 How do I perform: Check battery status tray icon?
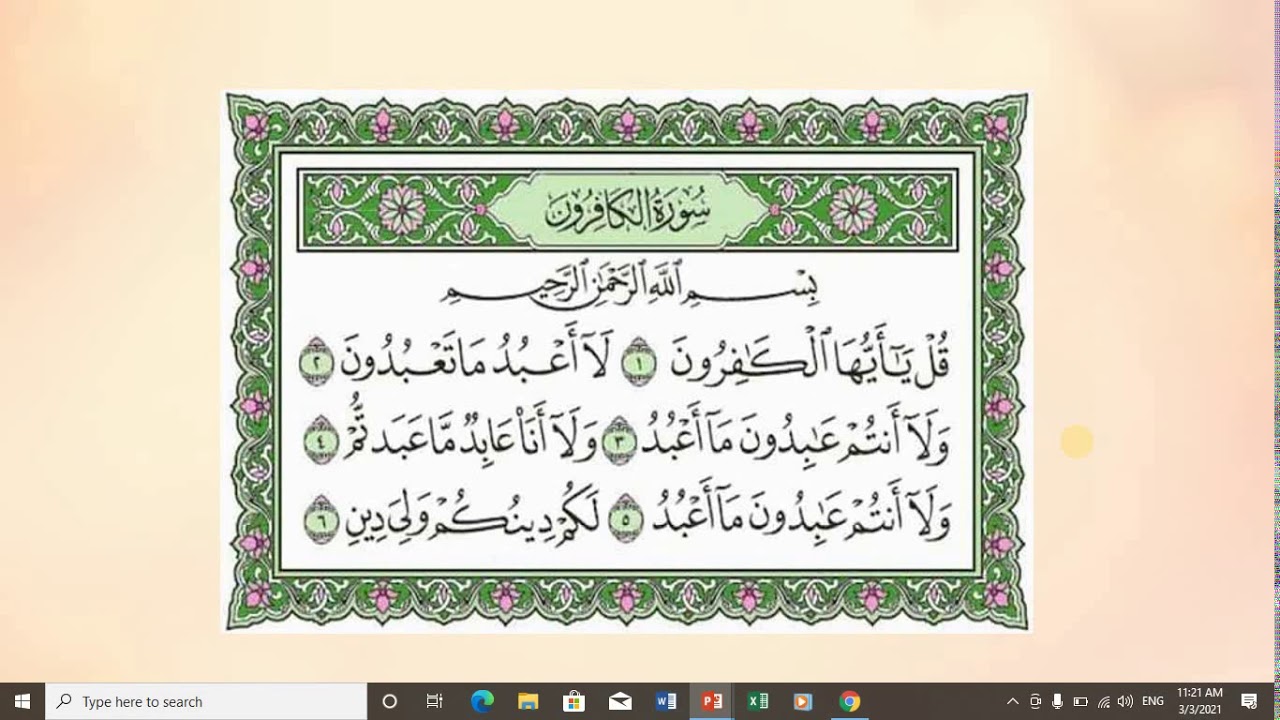(1080, 701)
